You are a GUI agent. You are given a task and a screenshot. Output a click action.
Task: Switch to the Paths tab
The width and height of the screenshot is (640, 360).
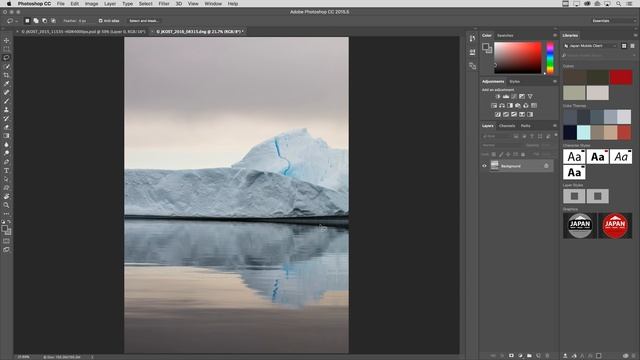(x=526, y=126)
